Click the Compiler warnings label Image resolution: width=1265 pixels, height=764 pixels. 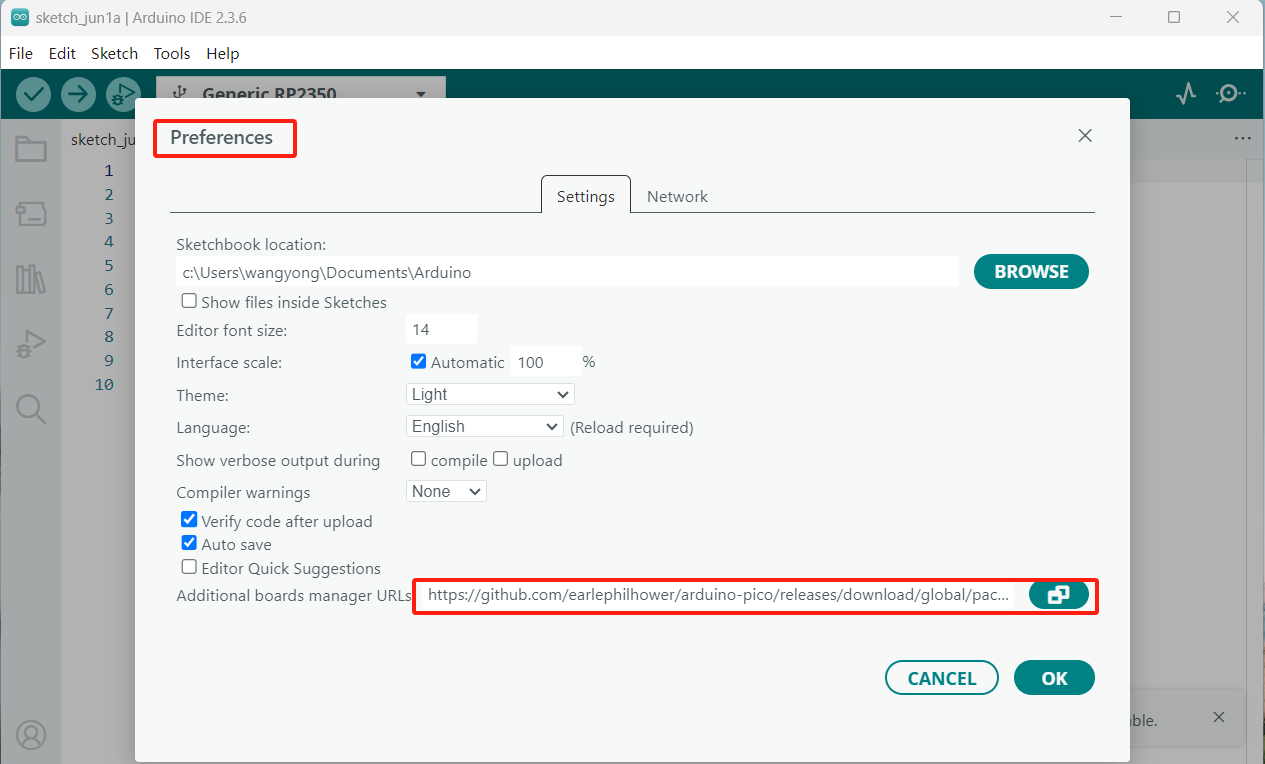click(x=243, y=492)
